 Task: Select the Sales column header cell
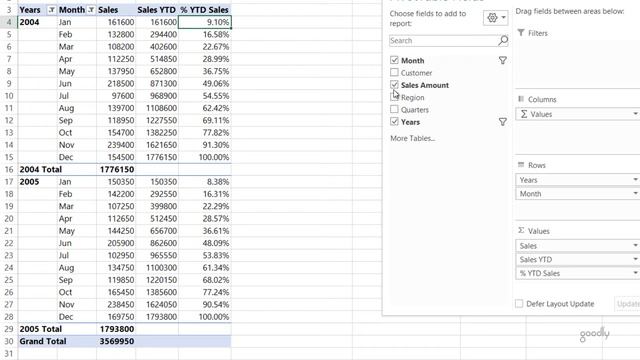point(116,10)
